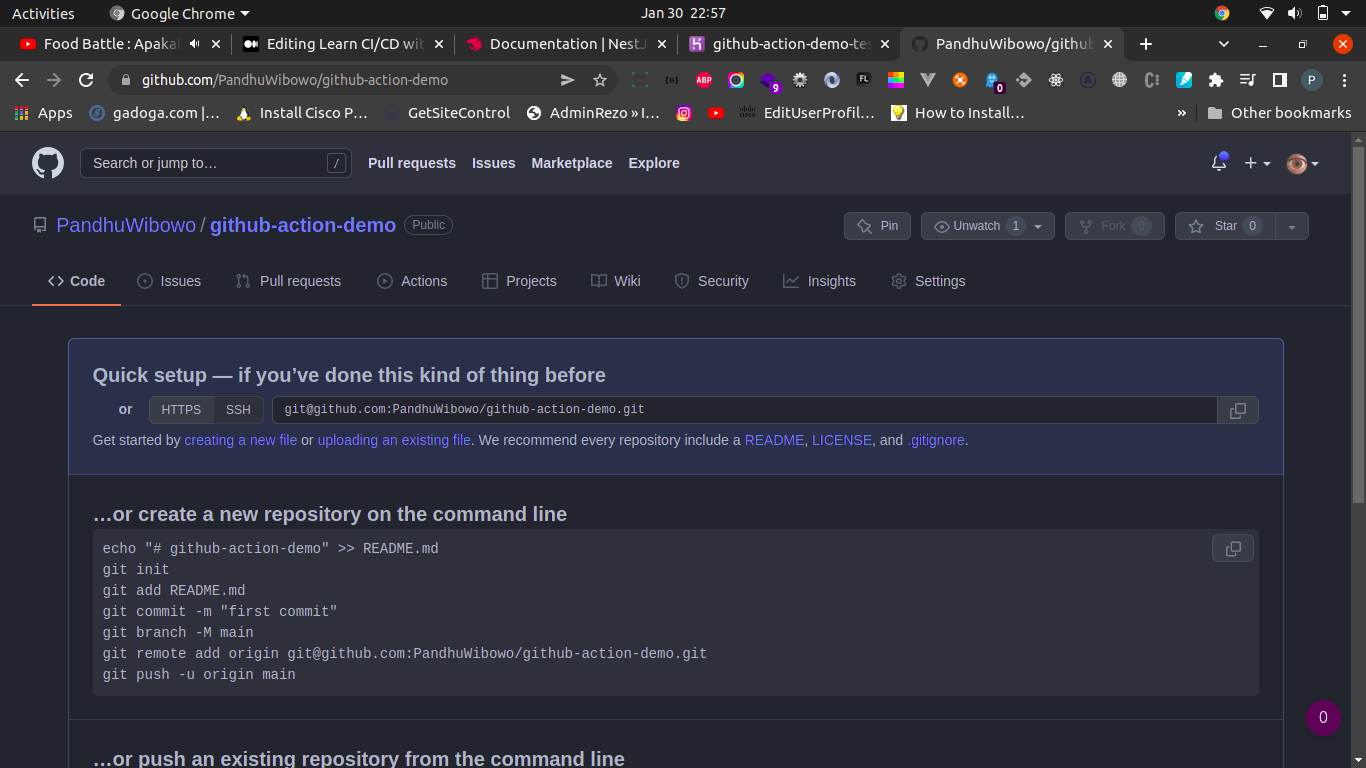Click the AdBlock Plus extension icon
This screenshot has height=768, width=1366.
[x=704, y=80]
